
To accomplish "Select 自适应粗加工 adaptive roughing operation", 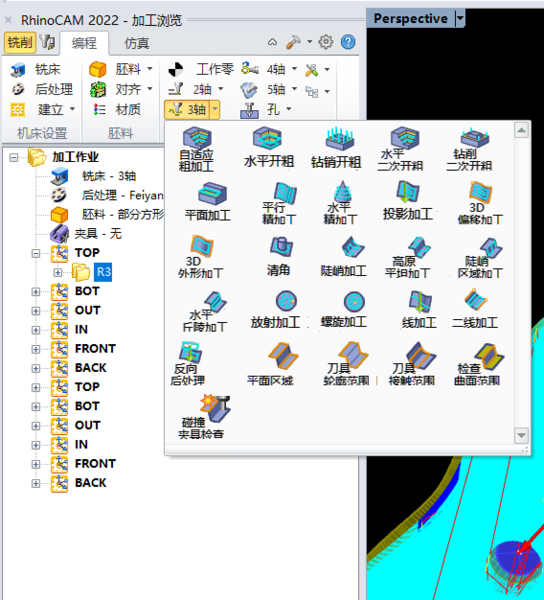I will [x=197, y=149].
